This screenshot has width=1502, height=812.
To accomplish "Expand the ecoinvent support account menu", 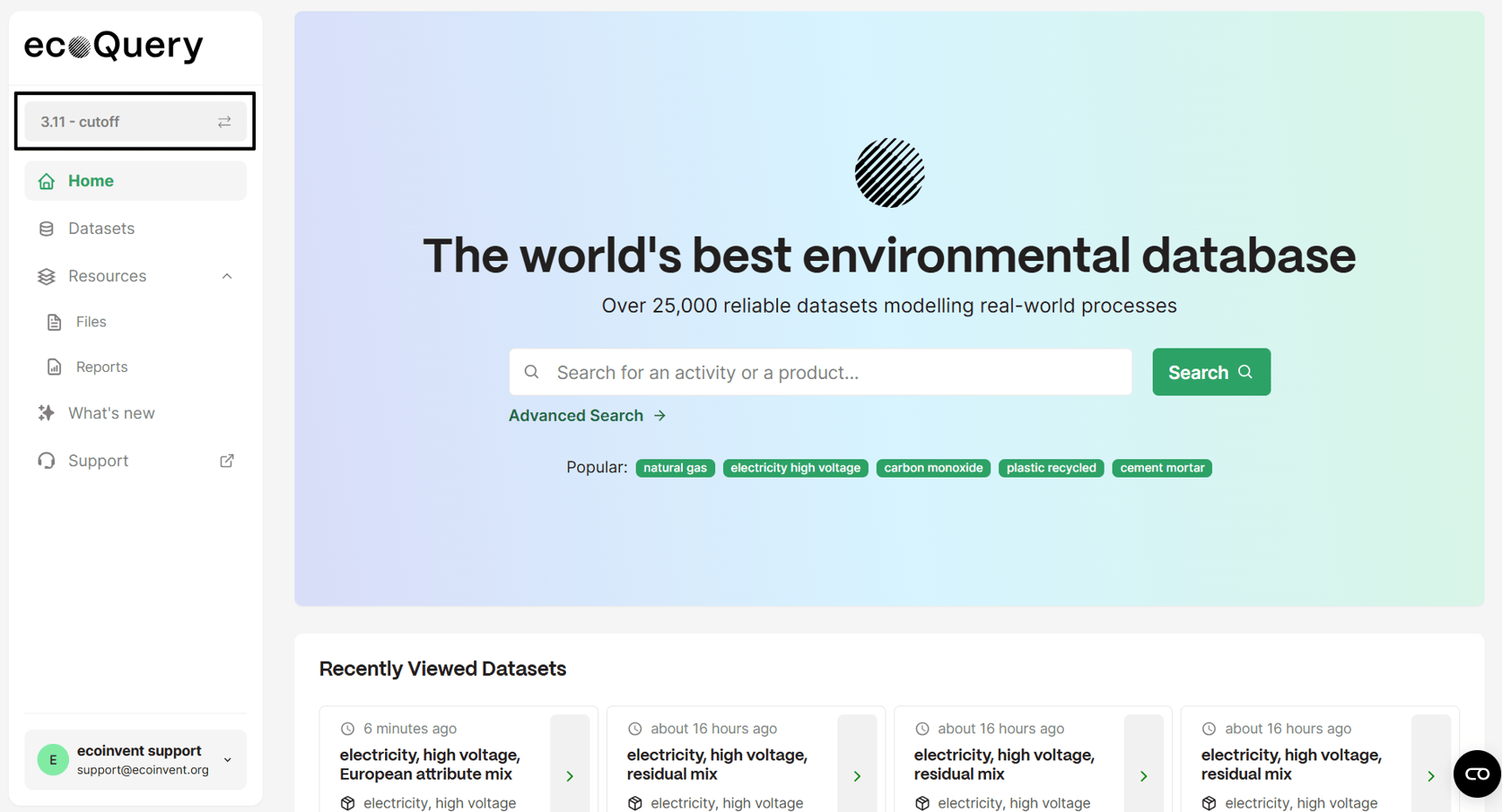I will pyautogui.click(x=228, y=760).
